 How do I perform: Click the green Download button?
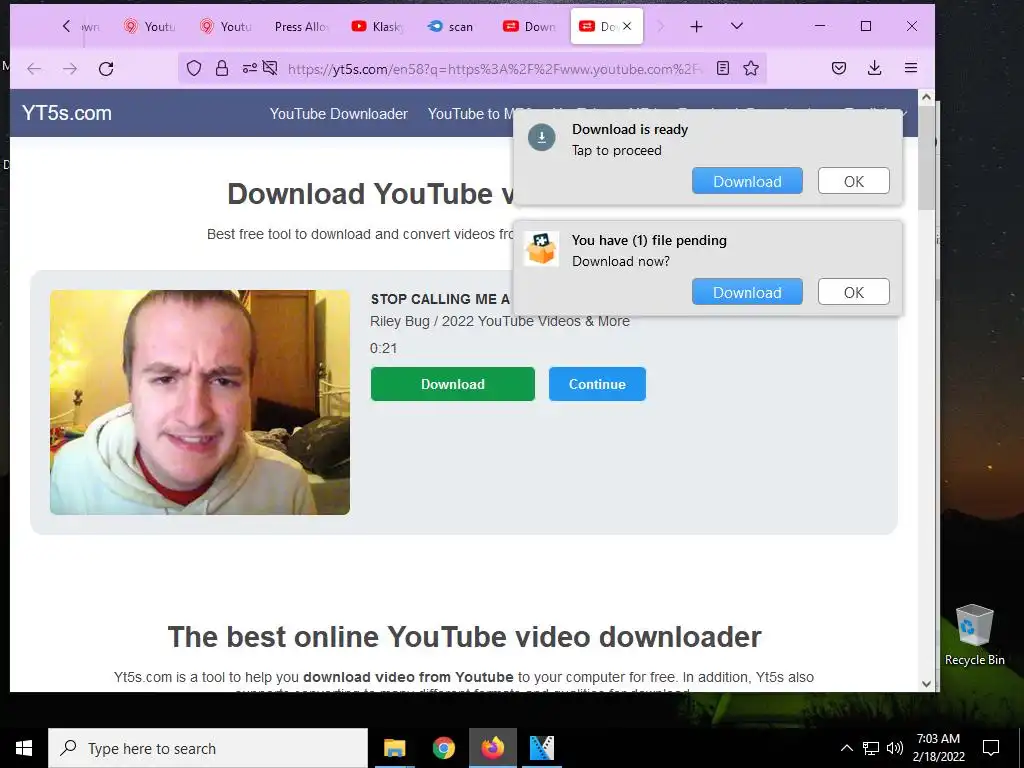pyautogui.click(x=453, y=384)
